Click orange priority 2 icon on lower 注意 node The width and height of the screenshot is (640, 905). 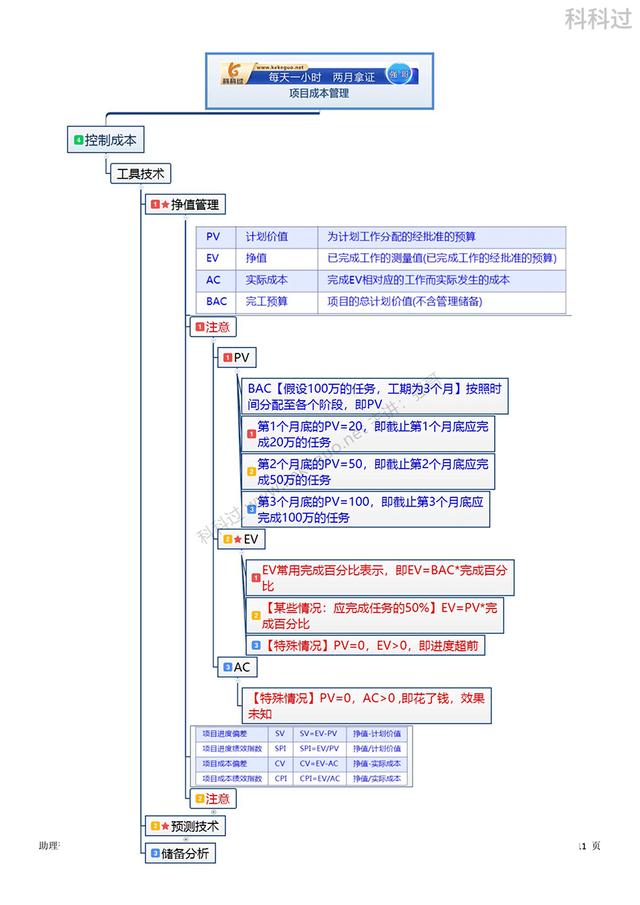point(200,799)
